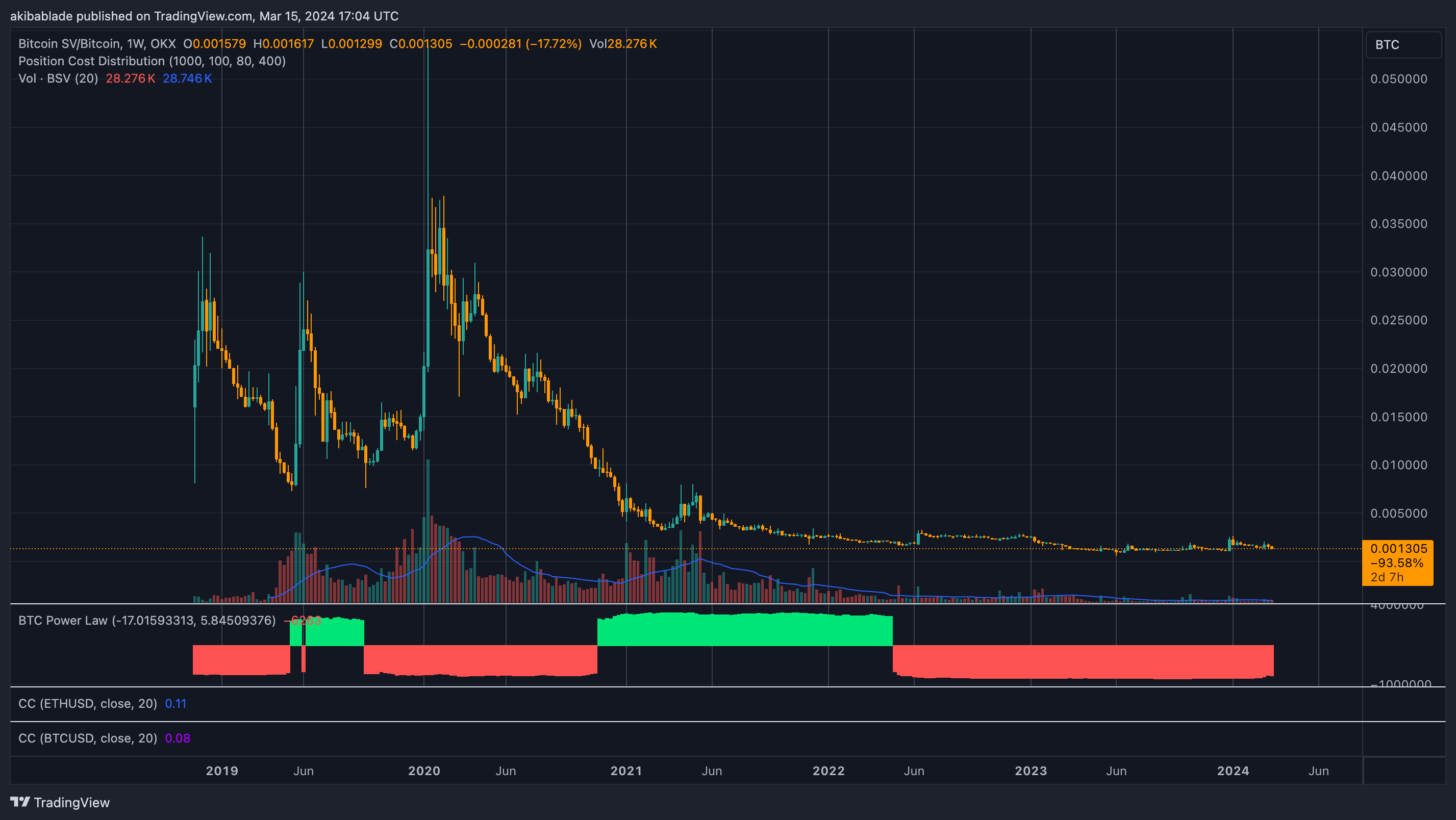The width and height of the screenshot is (1456, 820).
Task: Click the 0.035000 price axis label
Action: 1399,224
